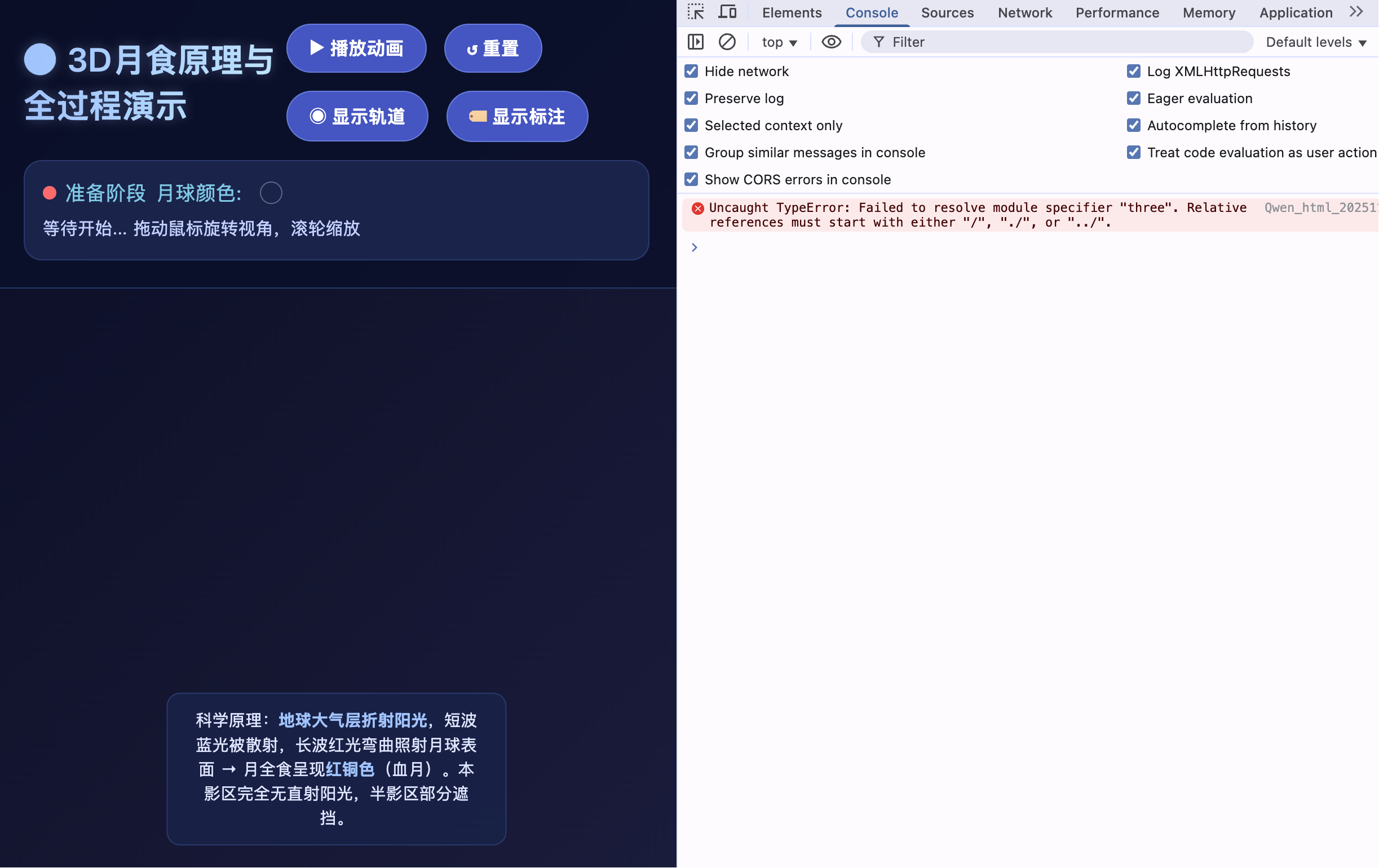Clear the console with the clear icon
The image size is (1379, 868).
coord(727,42)
